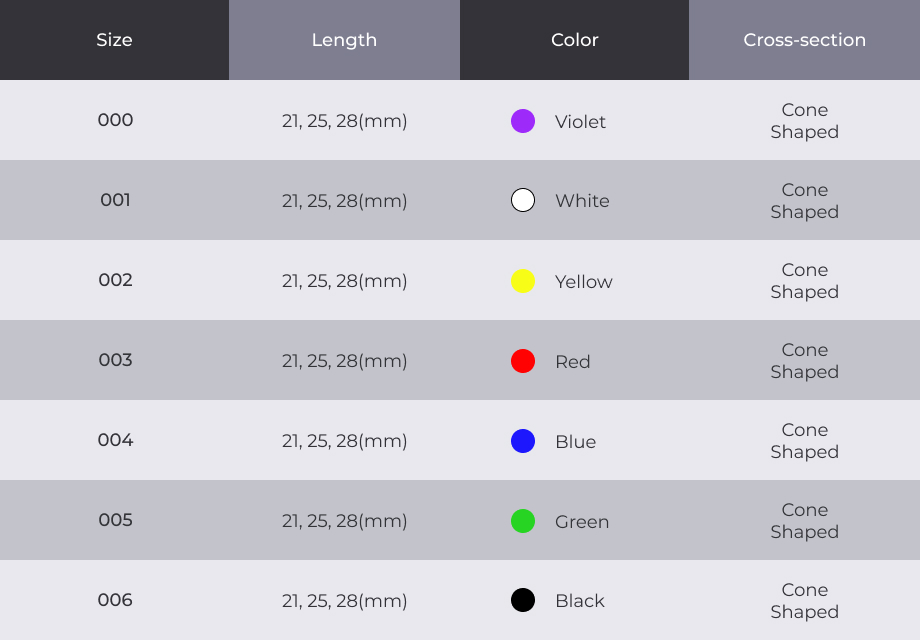
Task: Click the size 003 cell
Action: pos(115,360)
